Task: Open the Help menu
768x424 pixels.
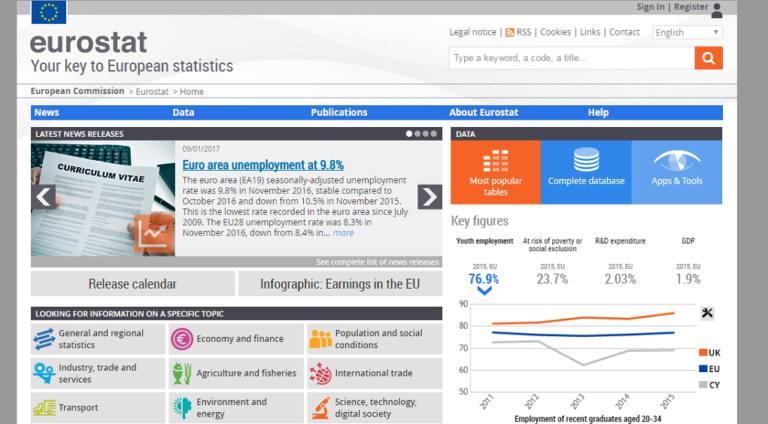Action: (598, 113)
